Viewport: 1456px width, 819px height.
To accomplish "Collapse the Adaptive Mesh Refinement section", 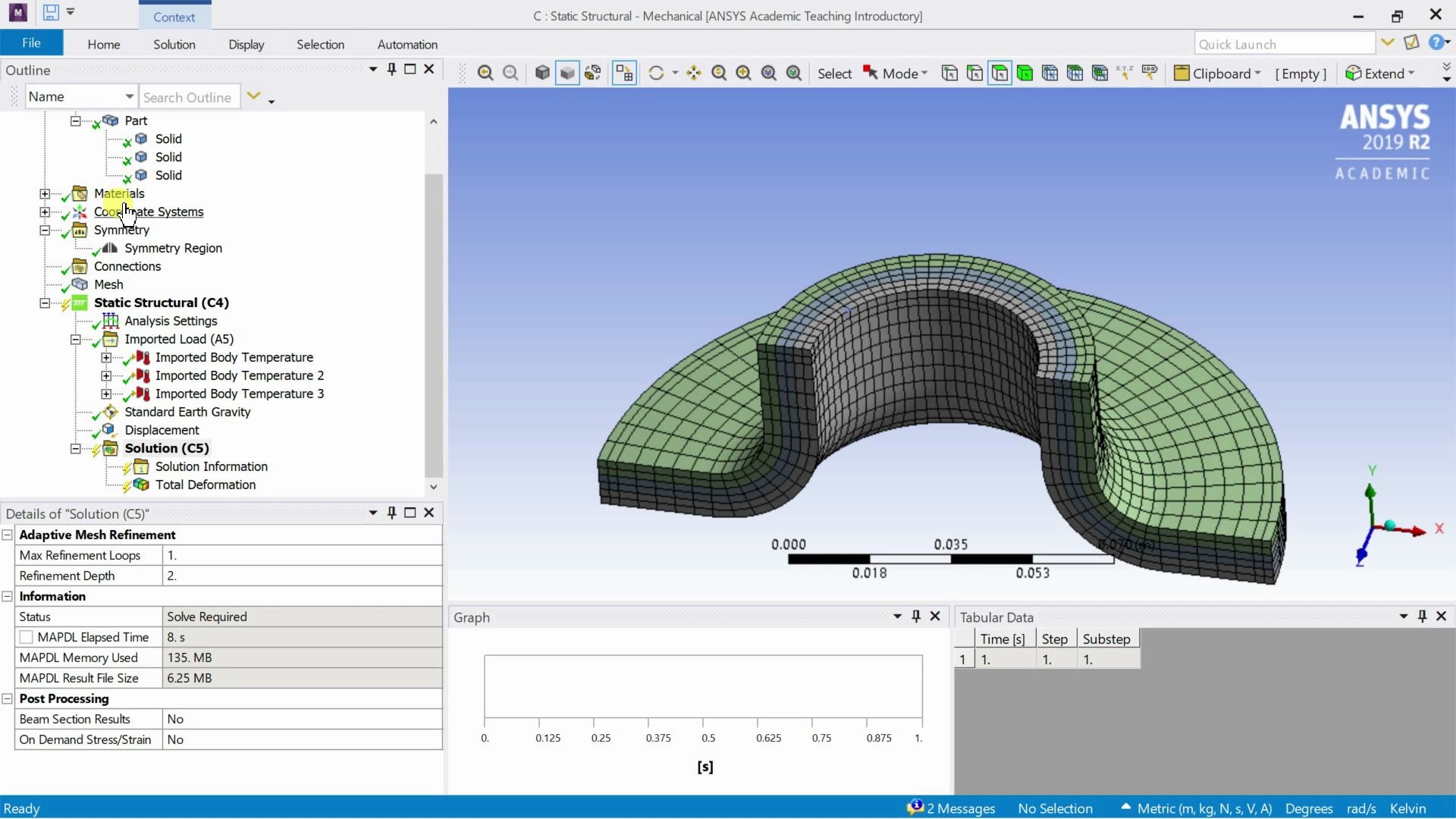I will [7, 535].
